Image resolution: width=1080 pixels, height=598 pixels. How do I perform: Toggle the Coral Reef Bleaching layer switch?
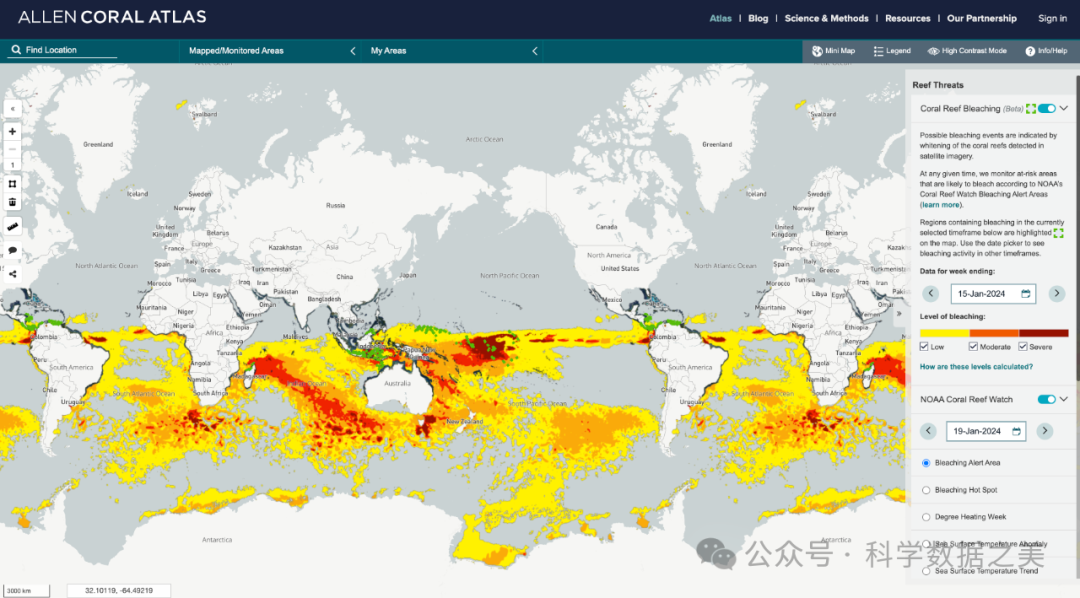1046,108
